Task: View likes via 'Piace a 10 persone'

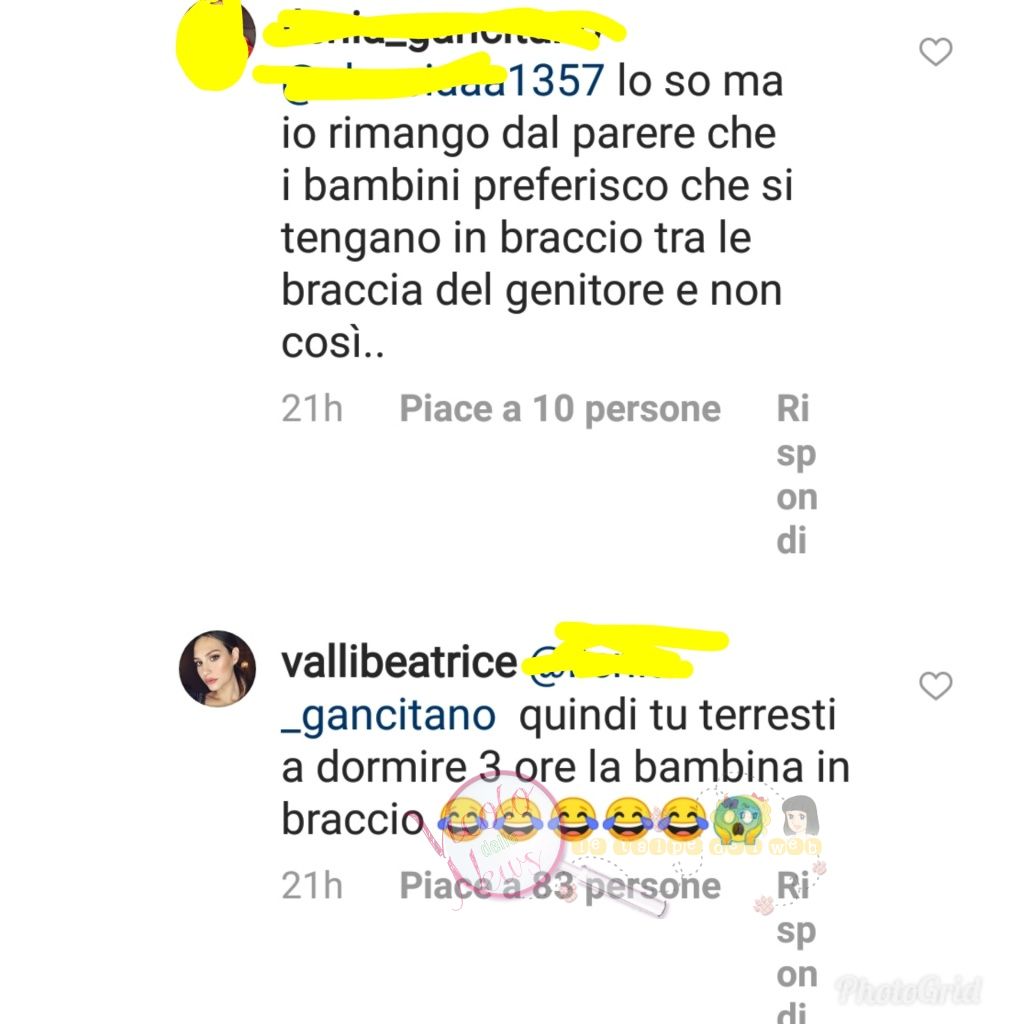Action: 560,409
